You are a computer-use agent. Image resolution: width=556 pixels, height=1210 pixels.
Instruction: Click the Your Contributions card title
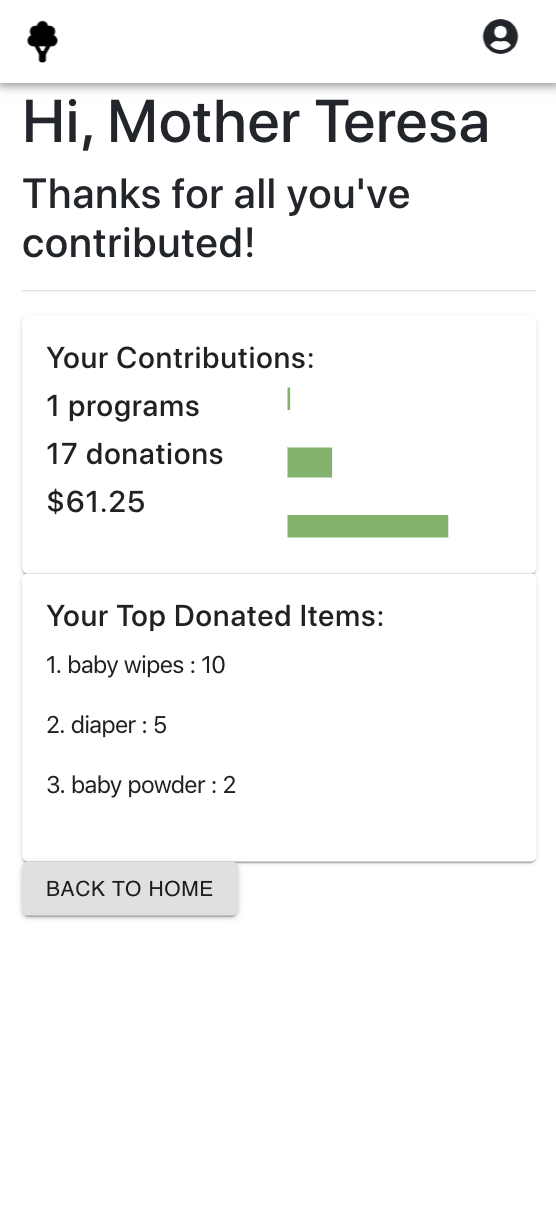click(181, 358)
